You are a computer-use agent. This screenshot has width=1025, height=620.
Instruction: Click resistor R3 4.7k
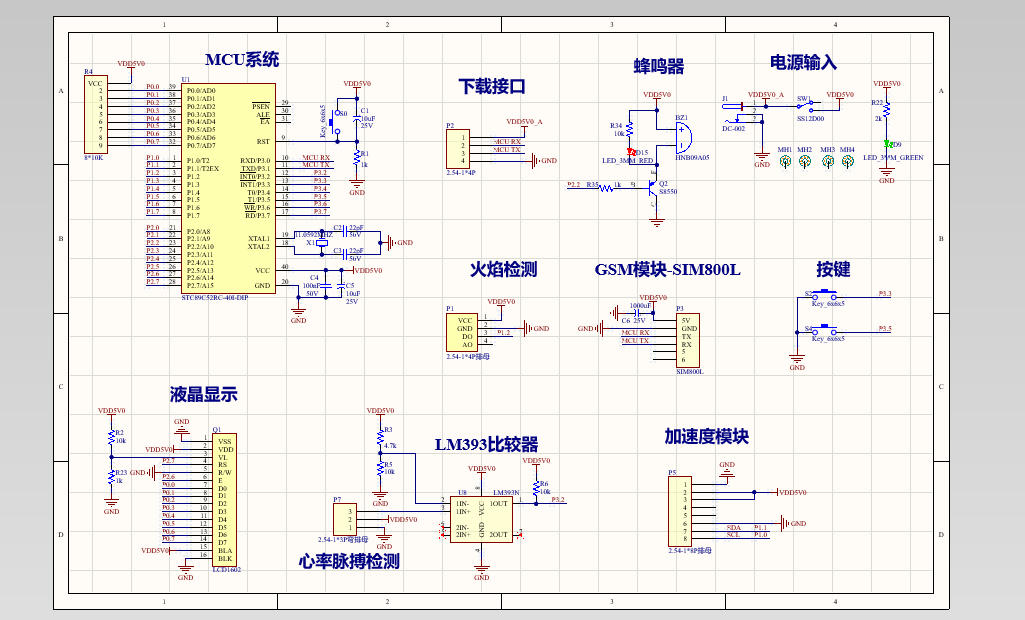[380, 437]
